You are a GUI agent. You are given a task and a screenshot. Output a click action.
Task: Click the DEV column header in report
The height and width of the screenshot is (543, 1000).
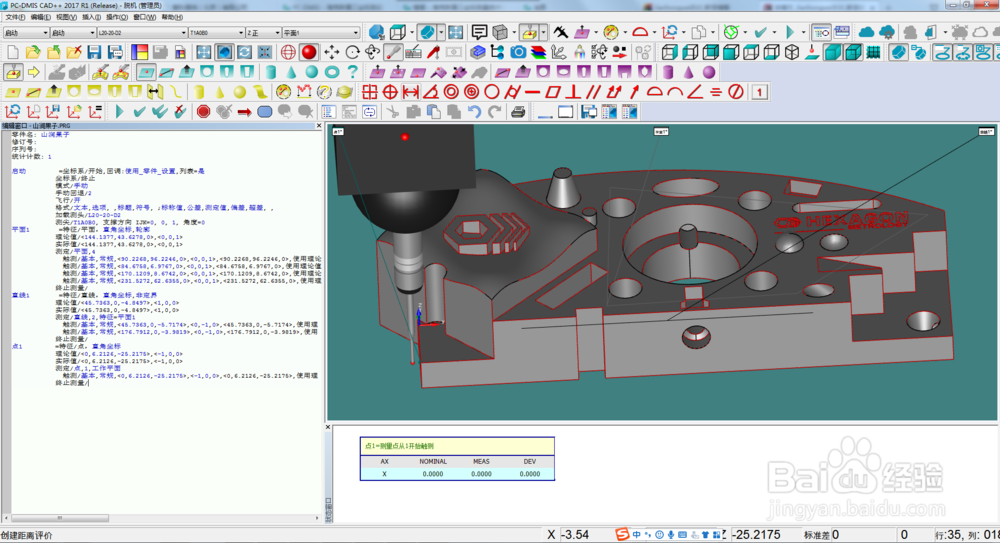tap(530, 461)
